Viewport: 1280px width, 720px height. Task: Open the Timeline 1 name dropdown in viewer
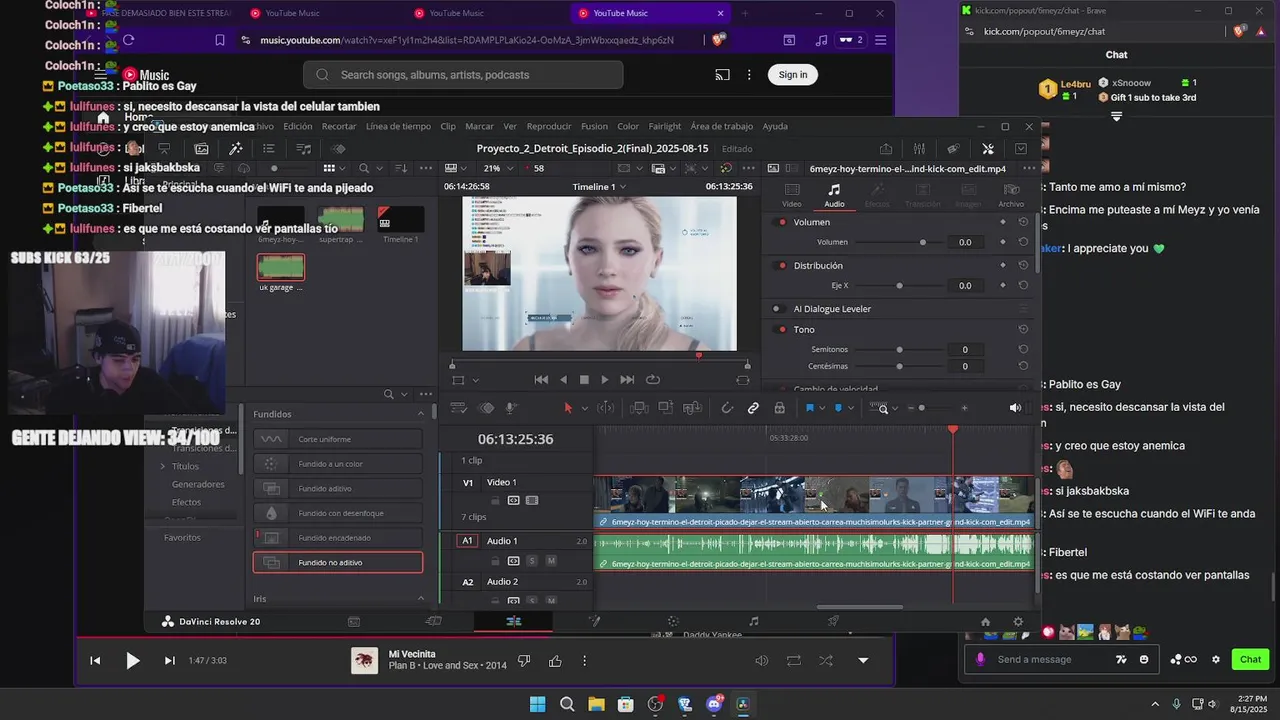[x=600, y=187]
